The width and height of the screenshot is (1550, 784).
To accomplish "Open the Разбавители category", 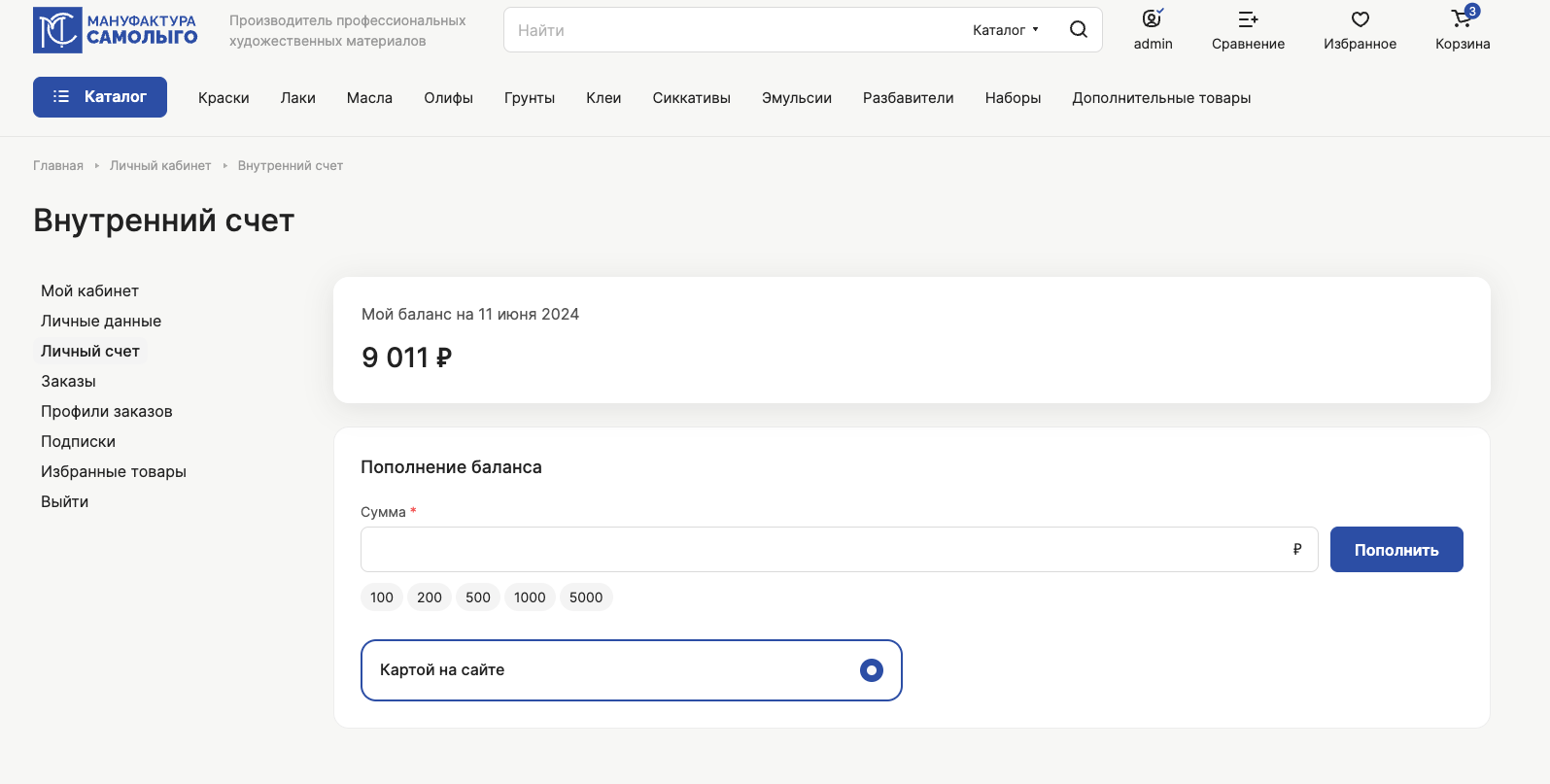I will pyautogui.click(x=909, y=98).
